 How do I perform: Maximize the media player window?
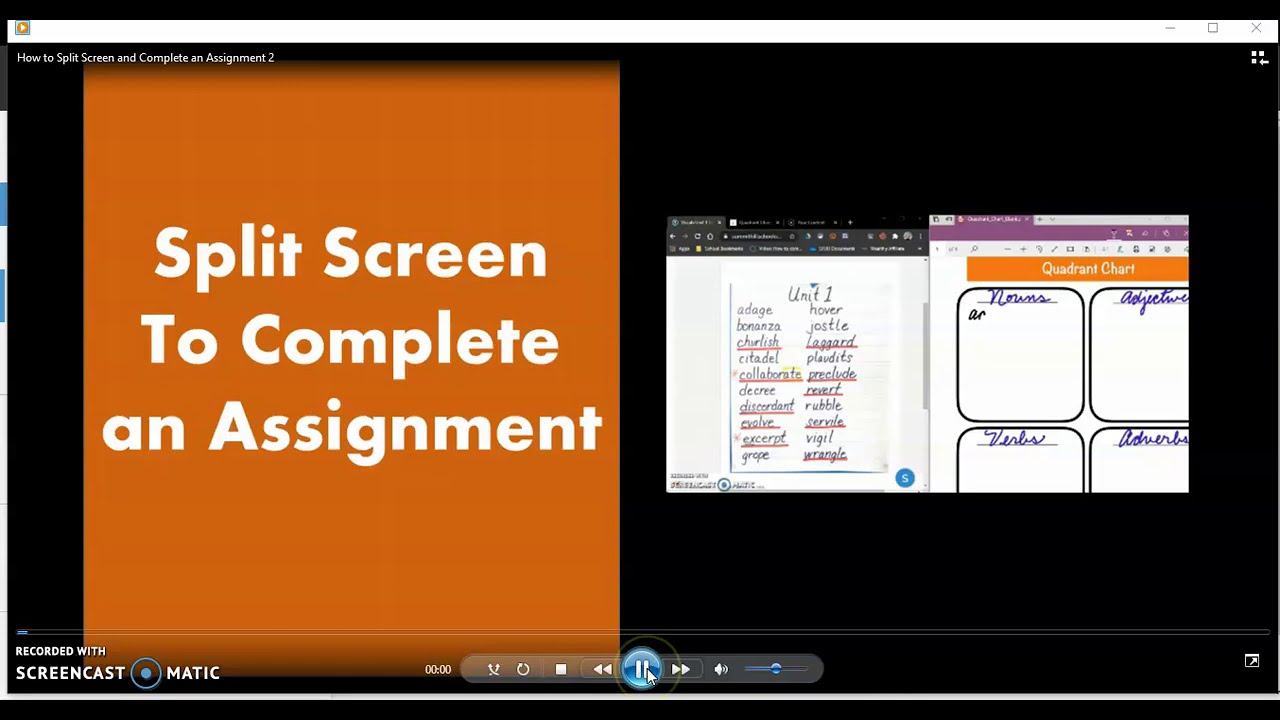1213,28
